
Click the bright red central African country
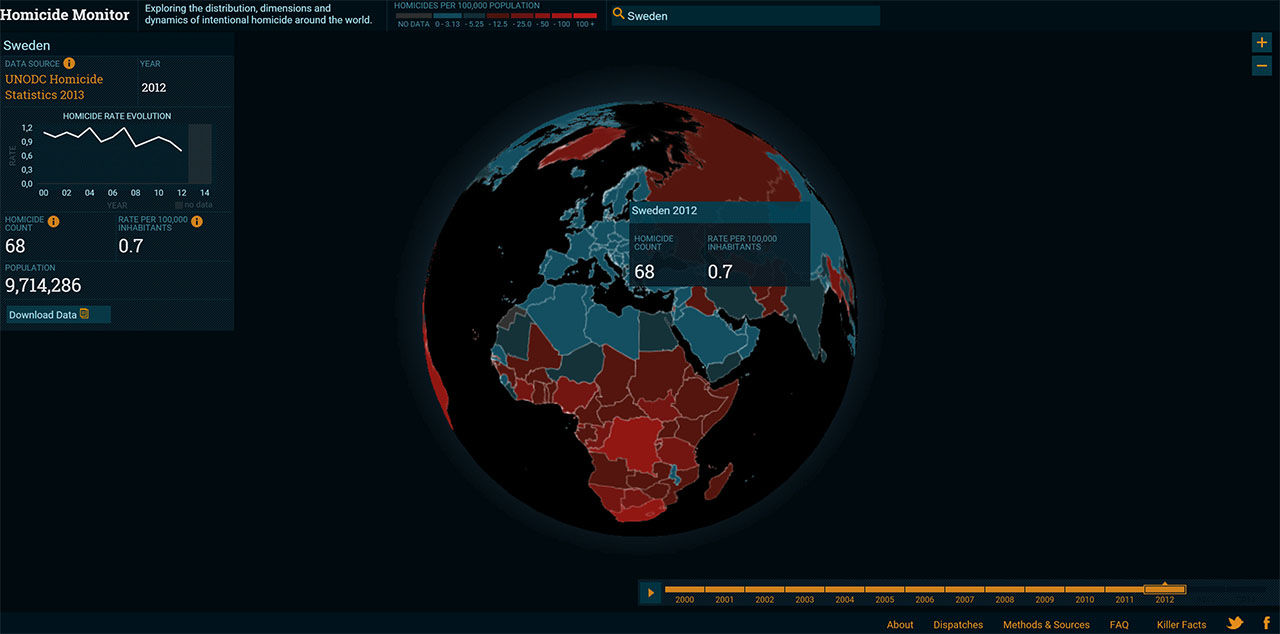633,445
